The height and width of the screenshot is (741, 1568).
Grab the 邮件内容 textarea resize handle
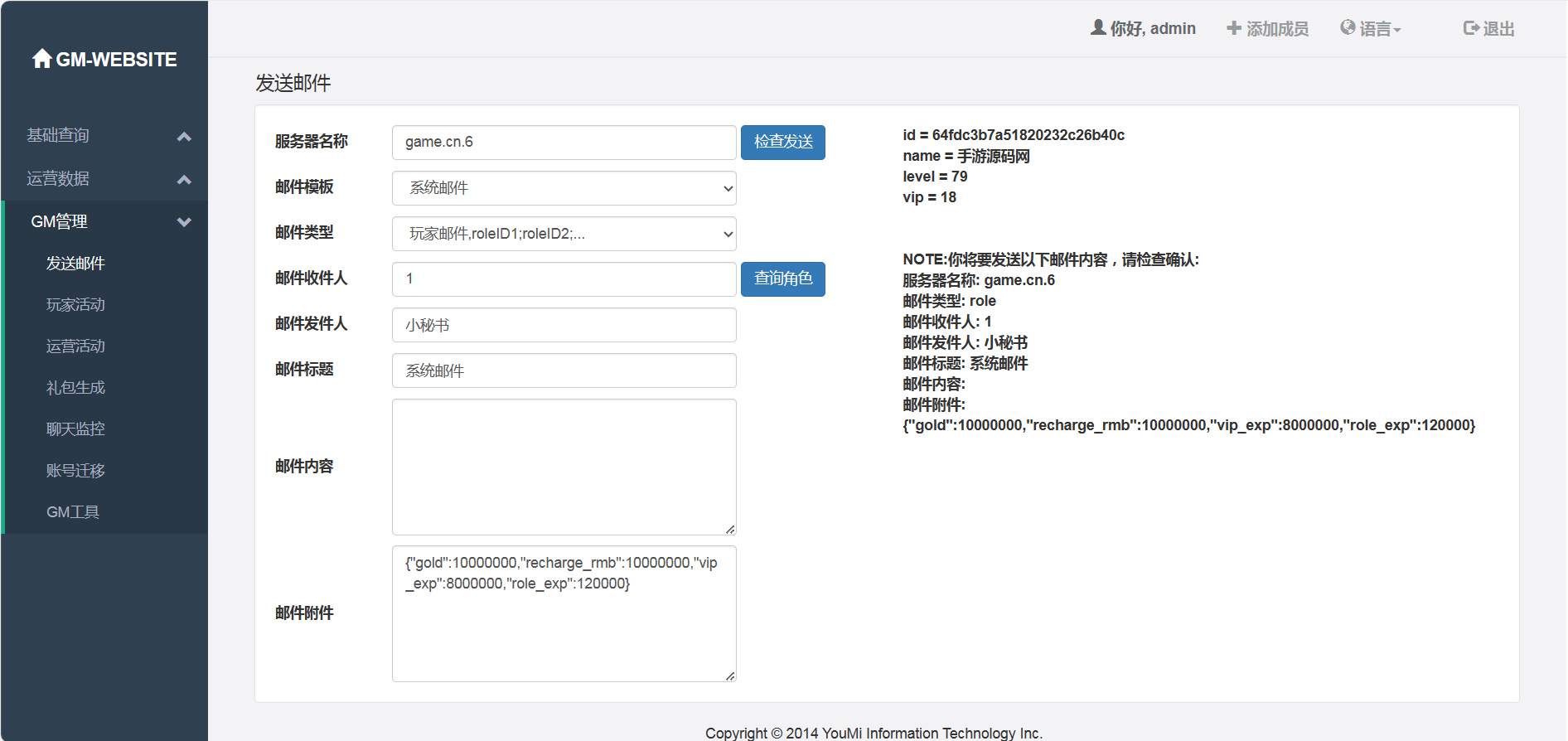click(x=729, y=529)
